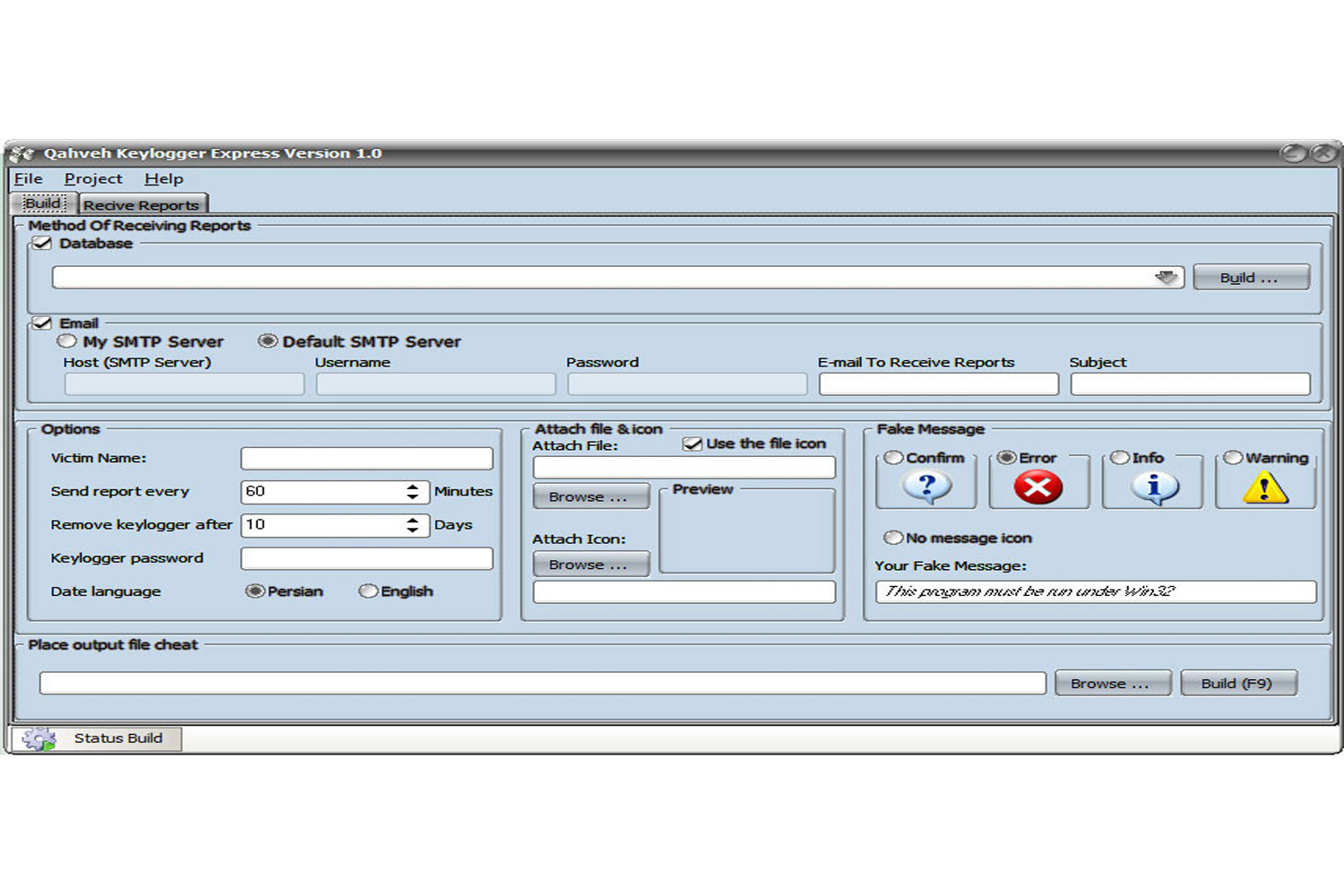Open the Project menu
Screen dimensions: 1344x896
[93, 179]
